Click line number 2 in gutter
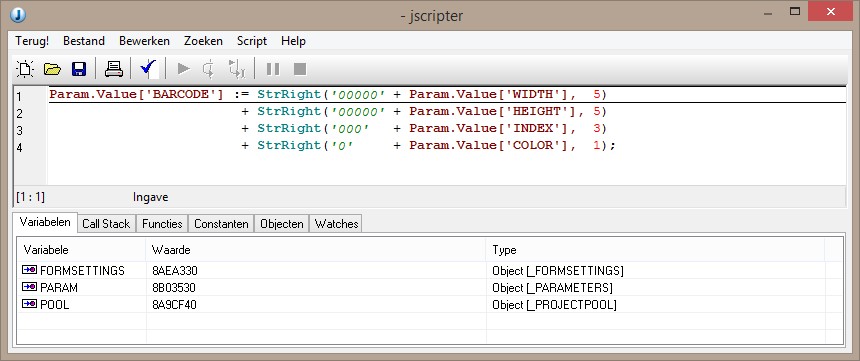Image resolution: width=860 pixels, height=361 pixels. 19,114
